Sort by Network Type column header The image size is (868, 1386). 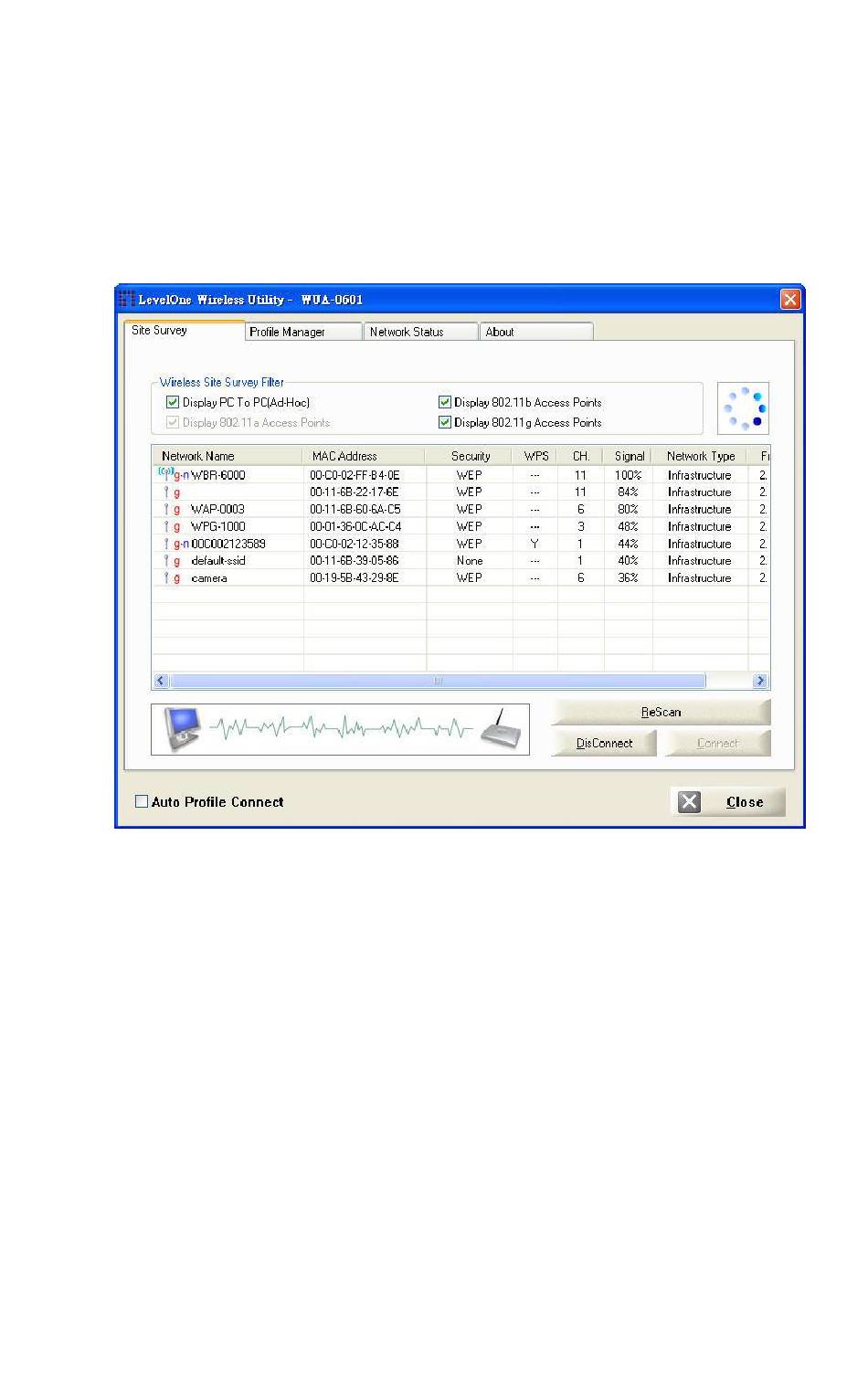(700, 456)
